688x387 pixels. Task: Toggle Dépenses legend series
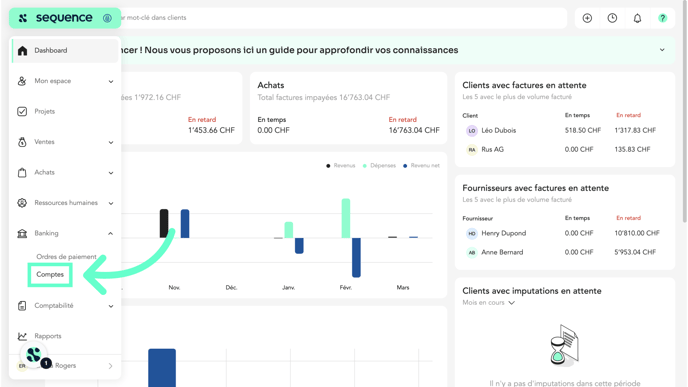pos(379,165)
